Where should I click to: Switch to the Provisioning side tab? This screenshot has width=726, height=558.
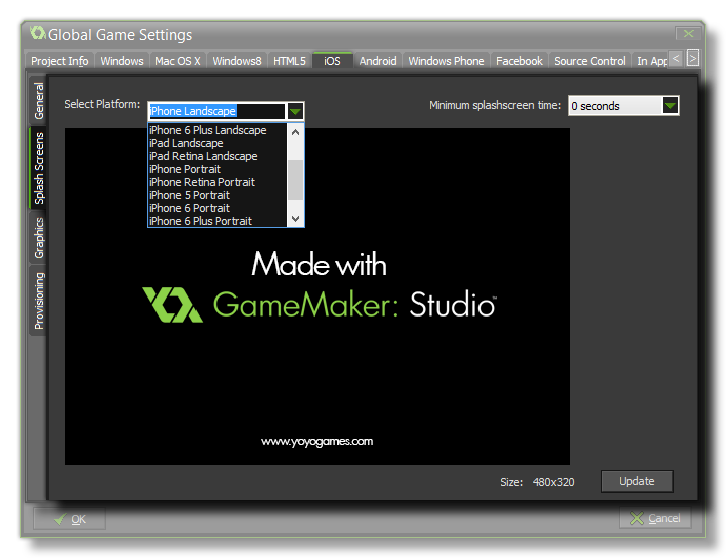click(39, 301)
